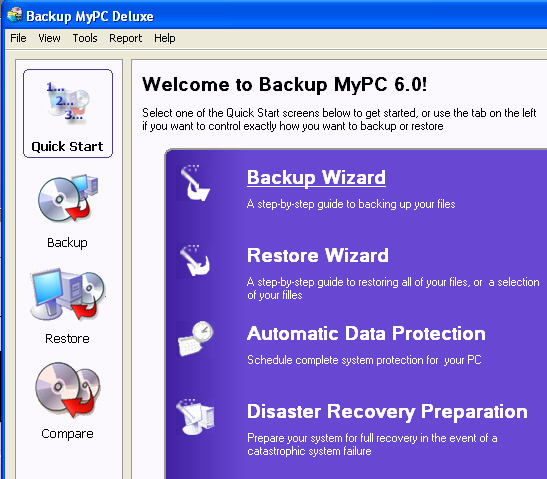Click the Quick Start label
Image resolution: width=547 pixels, height=479 pixels.
(67, 147)
